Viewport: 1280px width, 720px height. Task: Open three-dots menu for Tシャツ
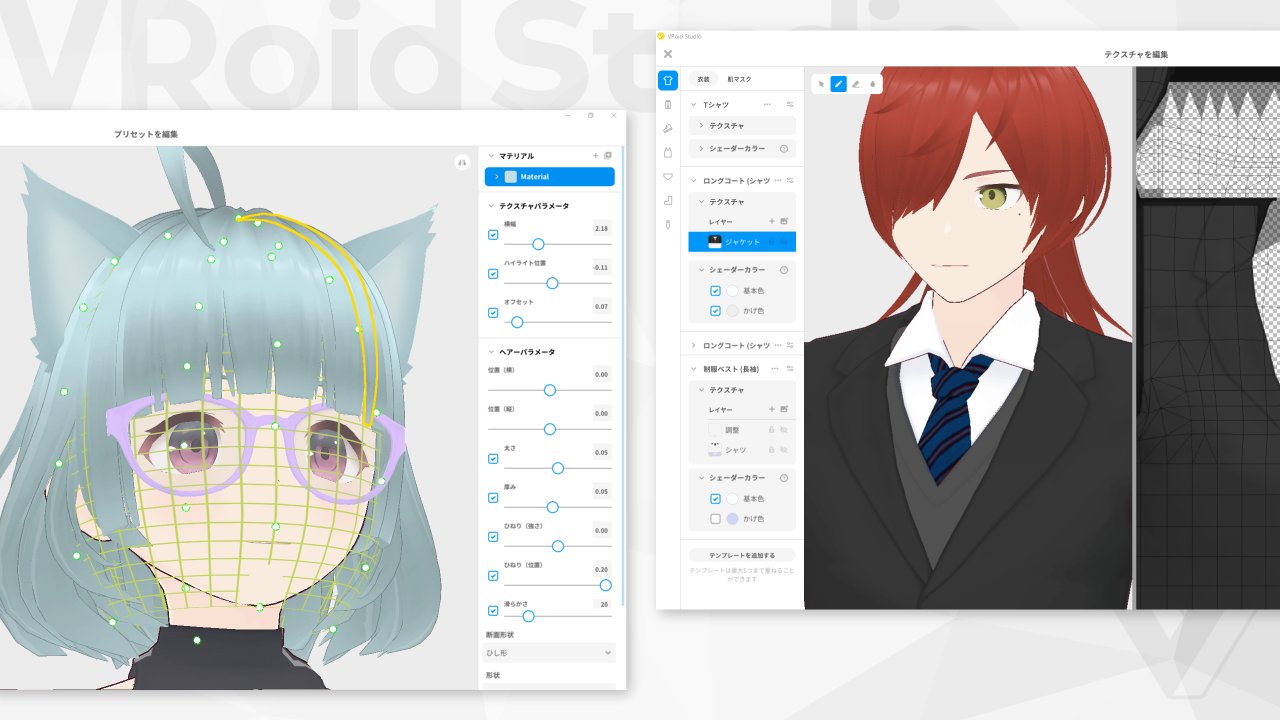tap(768, 104)
